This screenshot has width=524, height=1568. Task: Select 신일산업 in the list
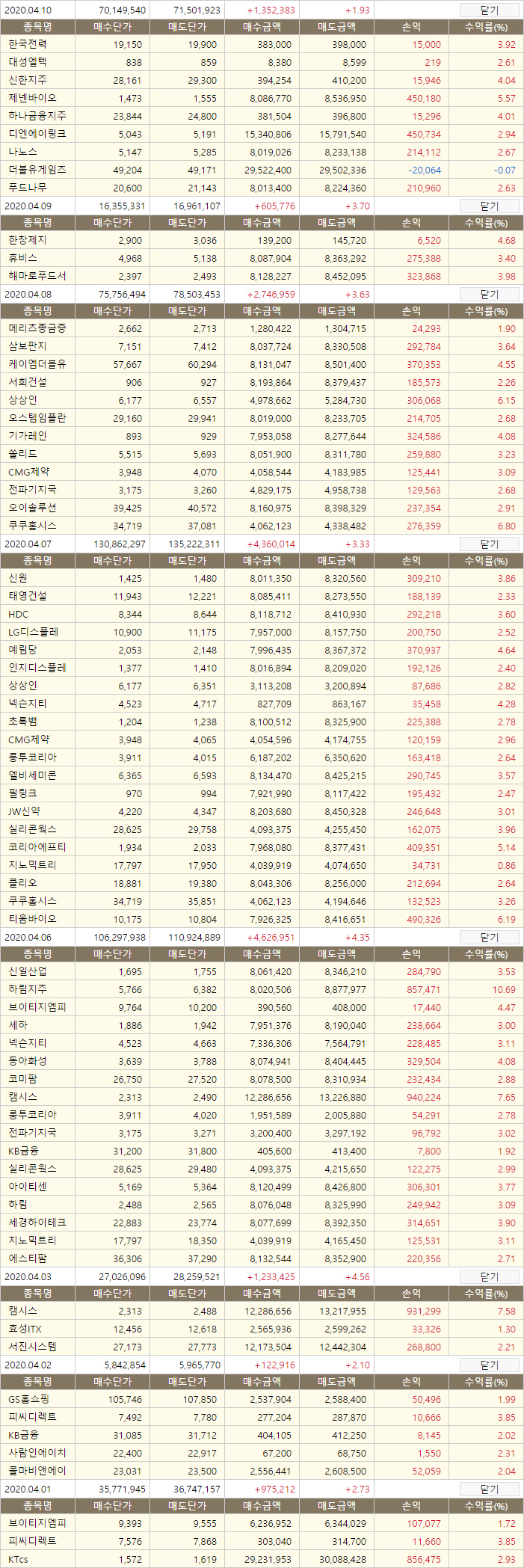(x=27, y=971)
